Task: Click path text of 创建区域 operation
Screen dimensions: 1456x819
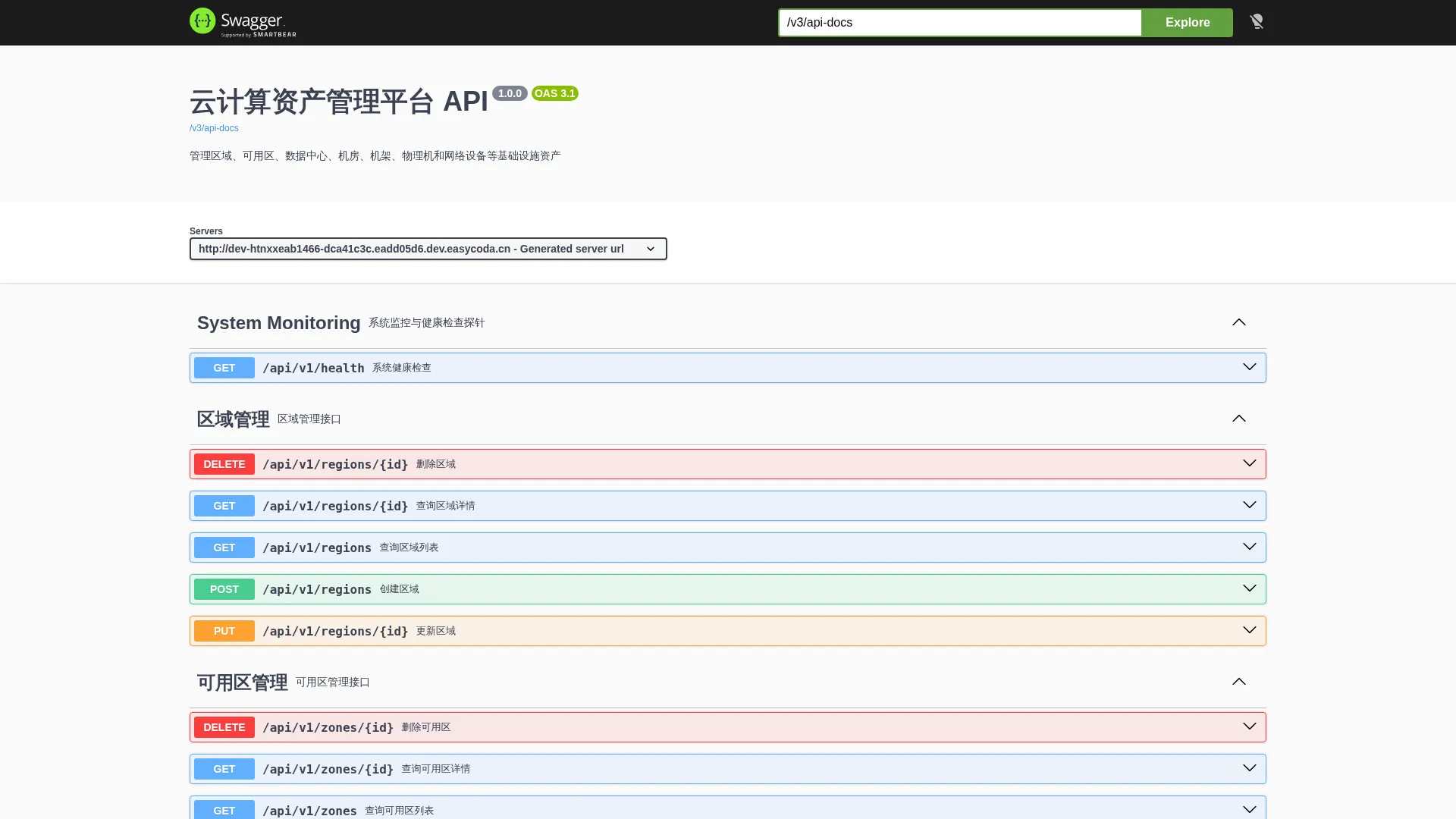Action: click(x=317, y=589)
